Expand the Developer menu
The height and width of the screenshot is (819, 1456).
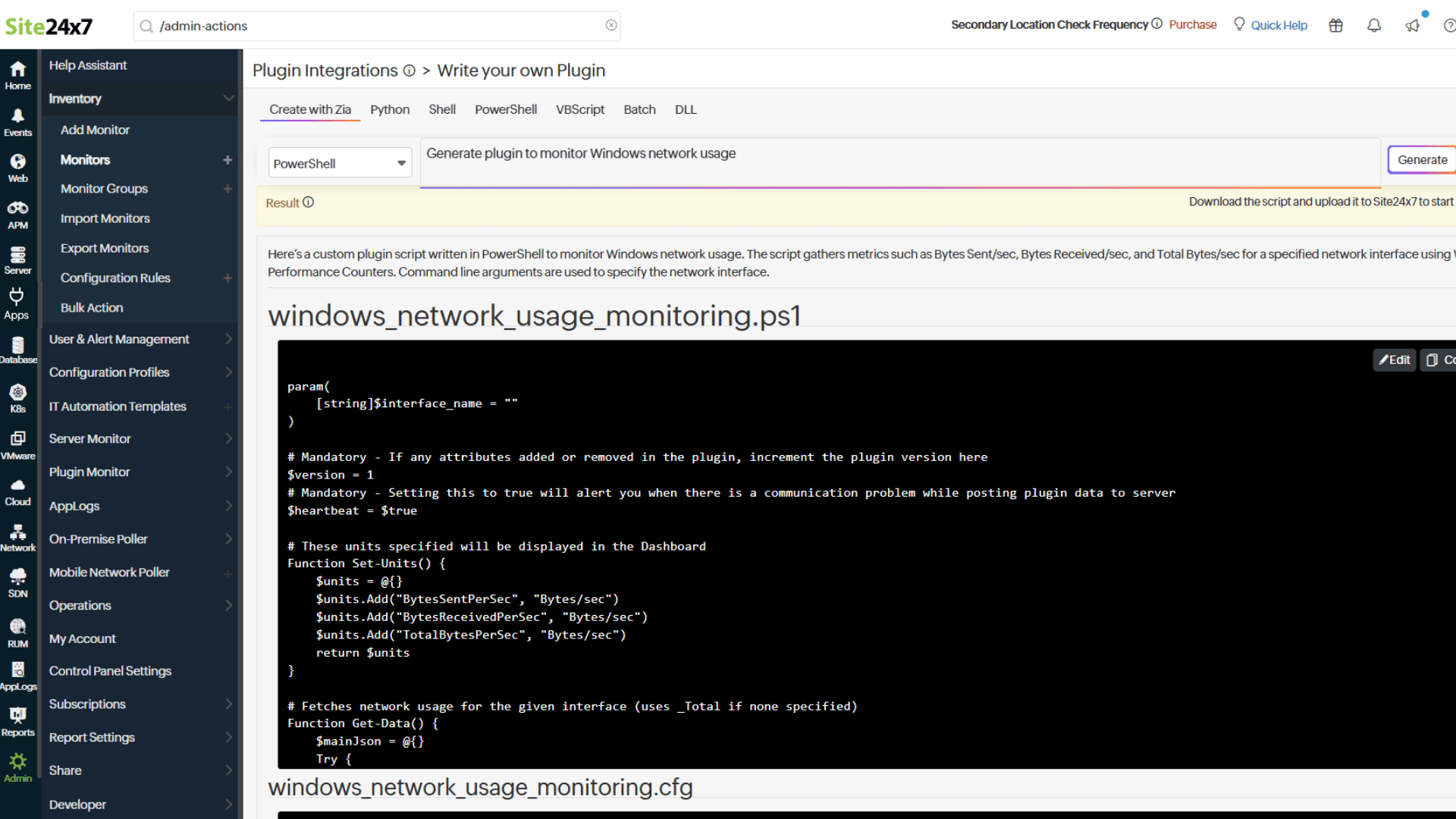(228, 805)
